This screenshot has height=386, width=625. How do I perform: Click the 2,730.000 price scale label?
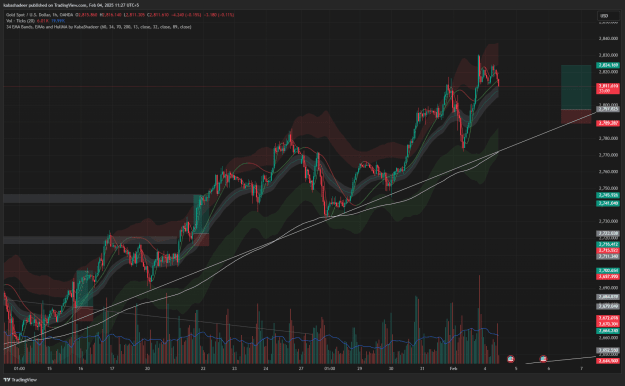pos(608,221)
